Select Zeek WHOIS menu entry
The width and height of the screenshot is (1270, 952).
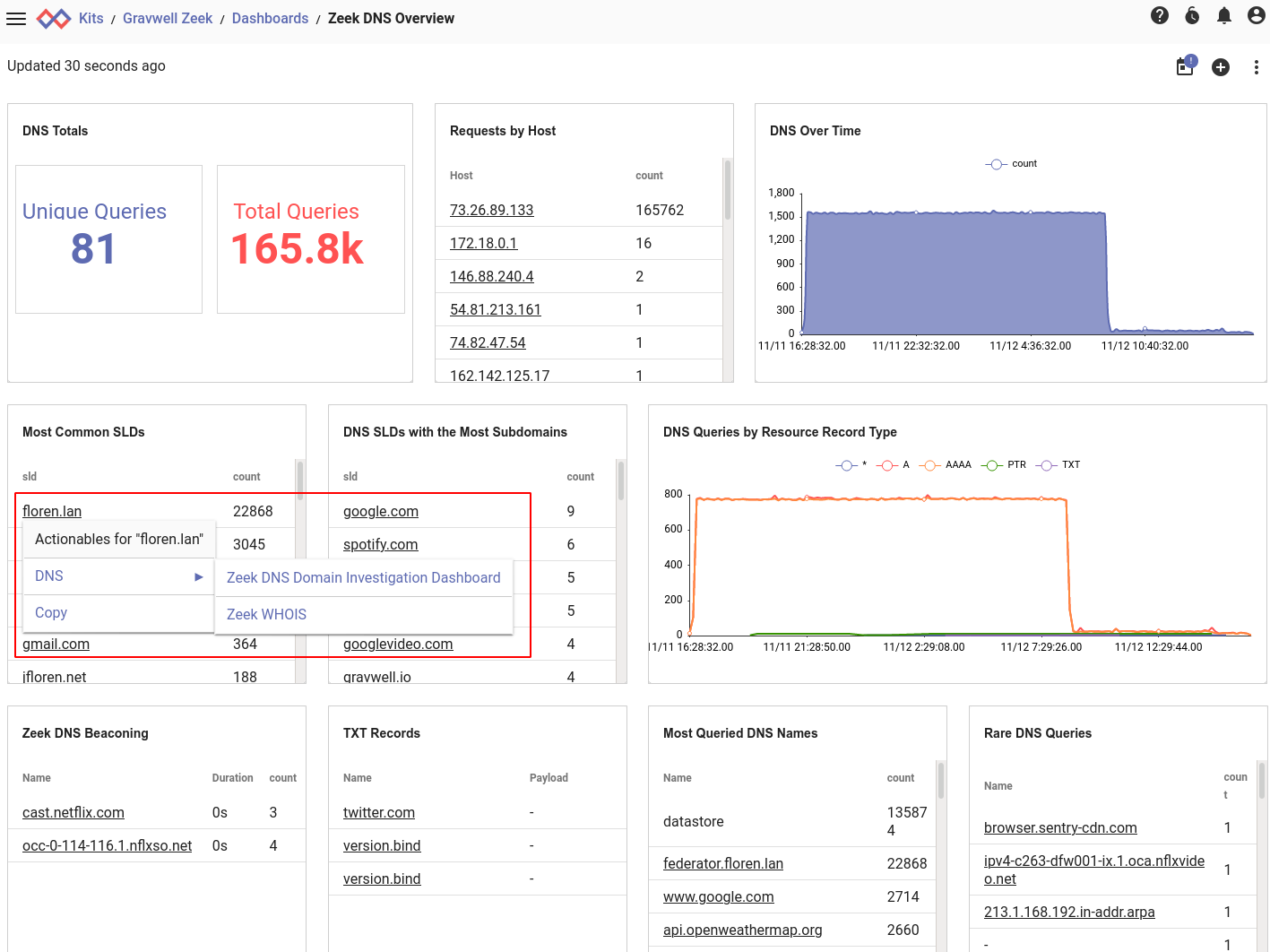click(363, 615)
